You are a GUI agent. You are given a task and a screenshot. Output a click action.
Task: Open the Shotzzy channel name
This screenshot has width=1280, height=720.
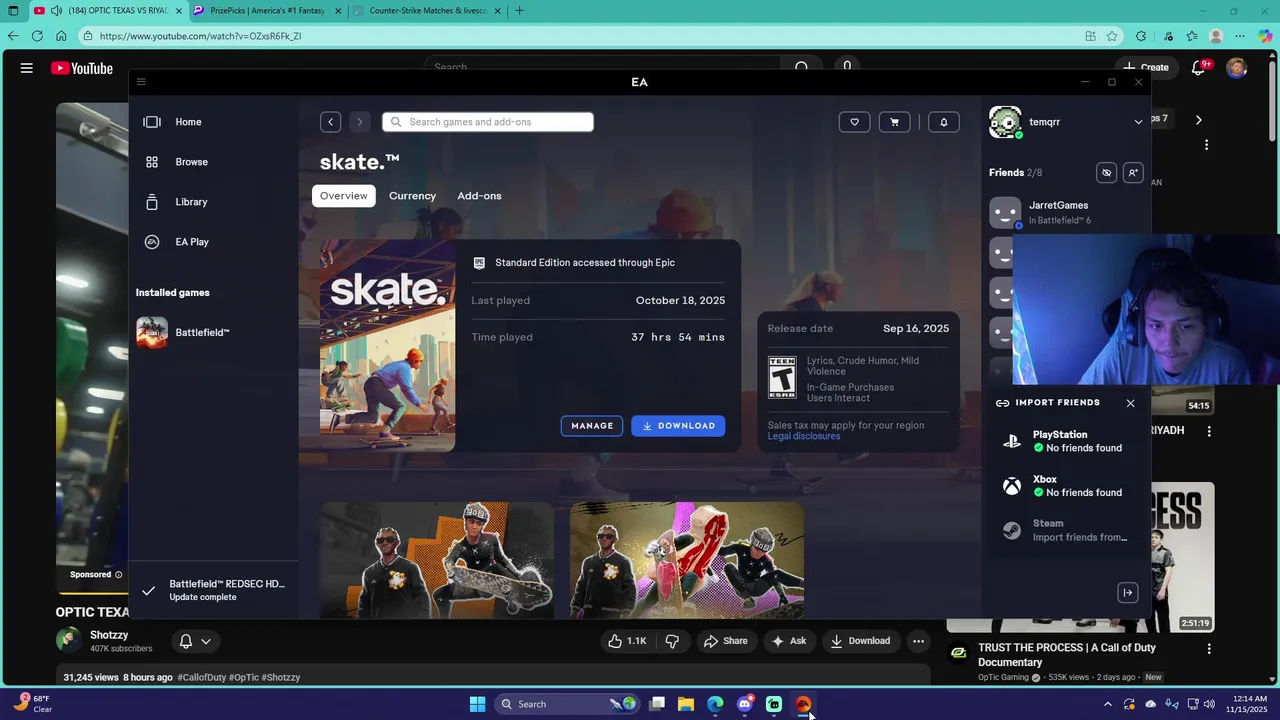click(109, 635)
